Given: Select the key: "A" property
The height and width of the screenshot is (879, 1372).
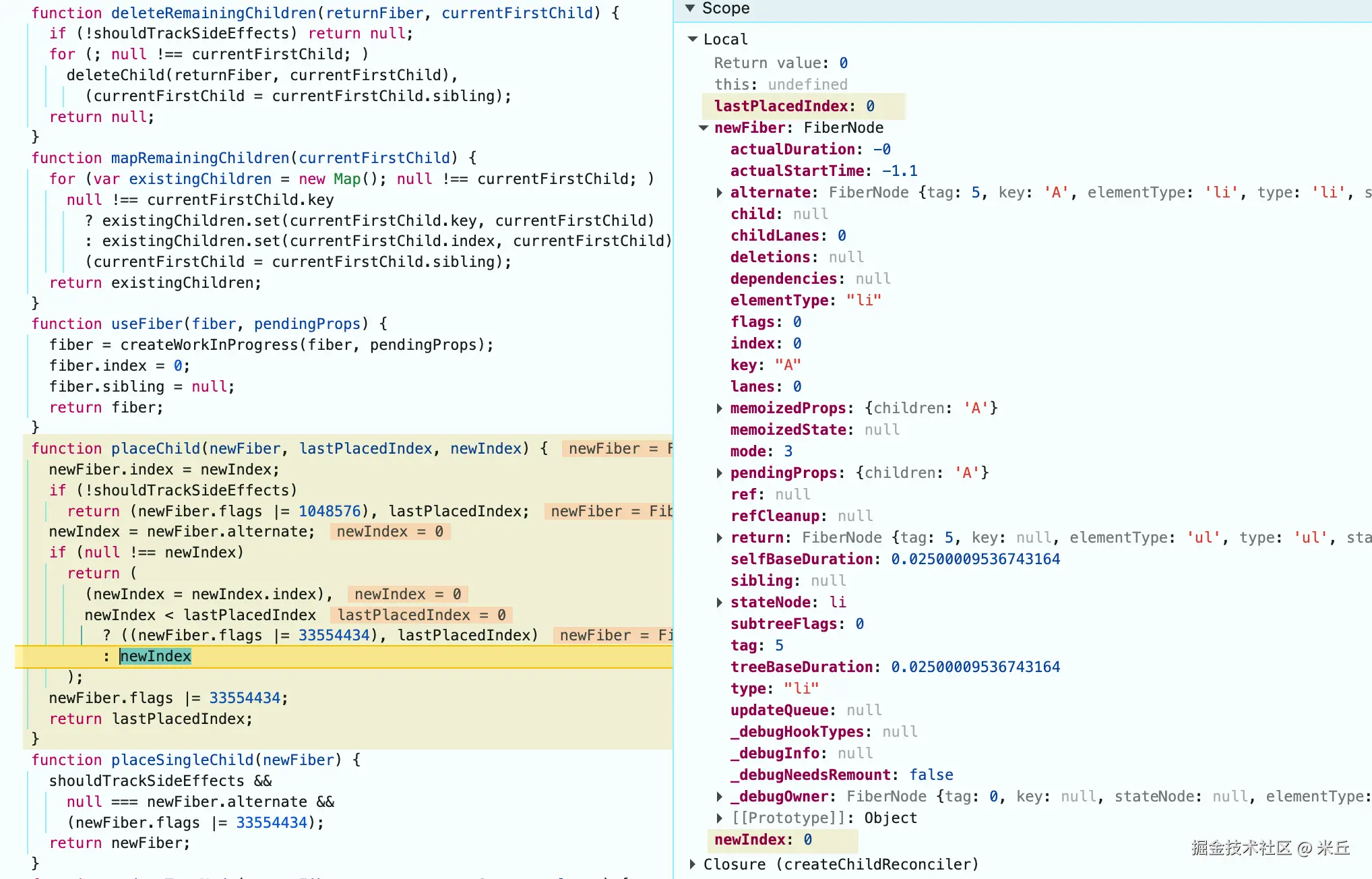Looking at the screenshot, I should click(x=766, y=365).
